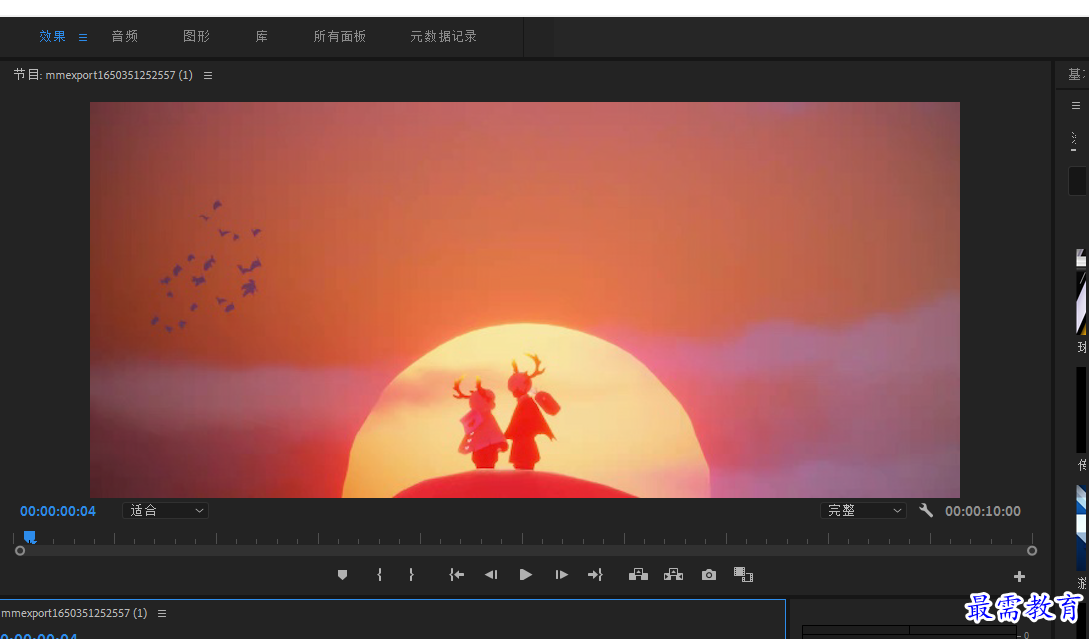Add a marker with the marker button

[x=342, y=574]
